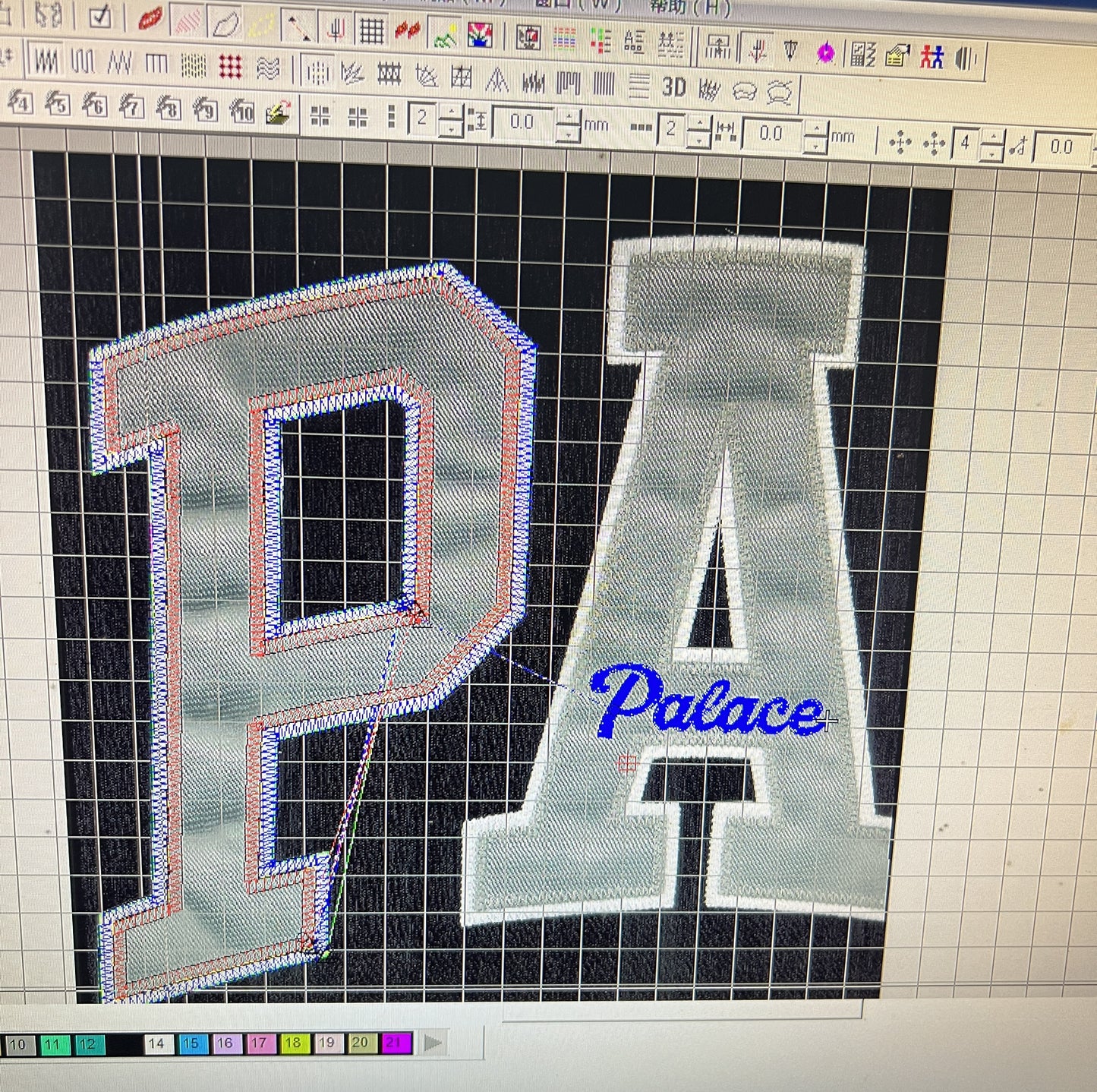
Task: Increase the first spinner showing value 2
Action: click(451, 112)
